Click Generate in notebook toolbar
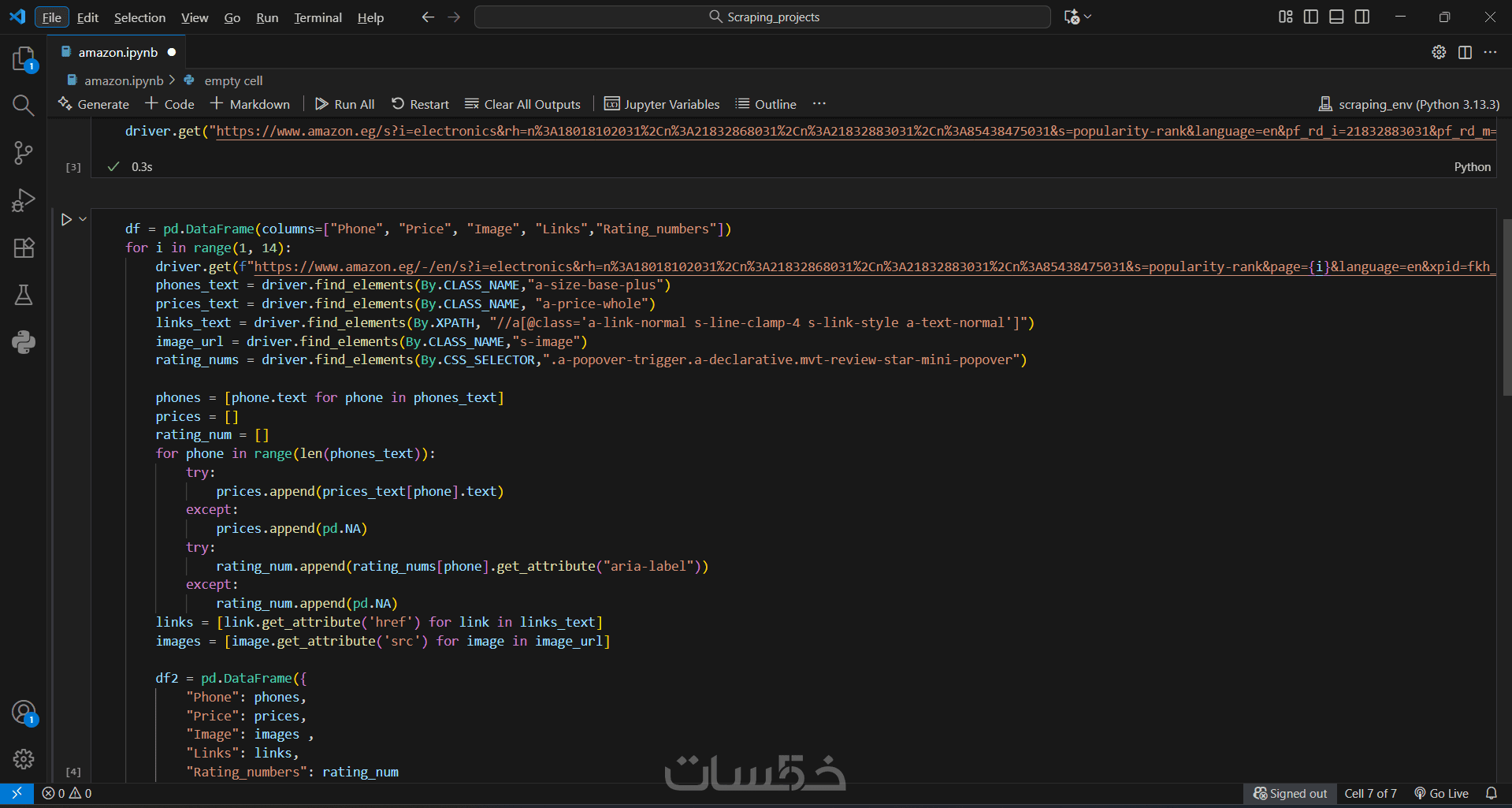Image resolution: width=1512 pixels, height=808 pixels. click(94, 104)
